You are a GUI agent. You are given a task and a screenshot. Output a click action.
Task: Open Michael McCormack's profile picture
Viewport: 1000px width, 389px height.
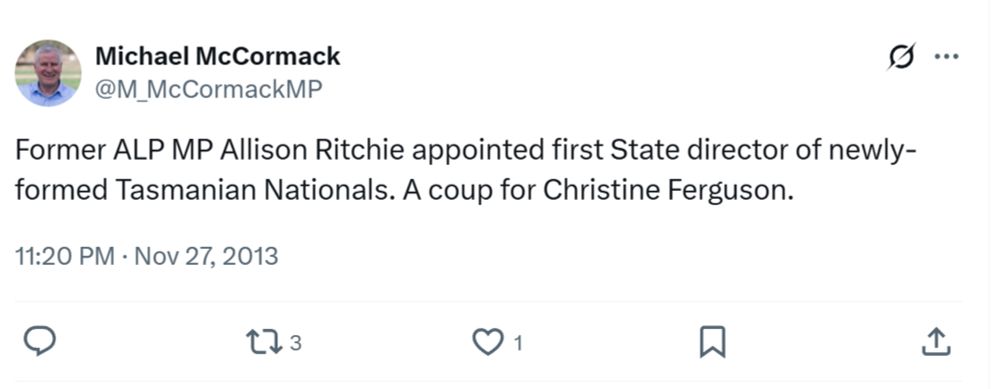48,73
